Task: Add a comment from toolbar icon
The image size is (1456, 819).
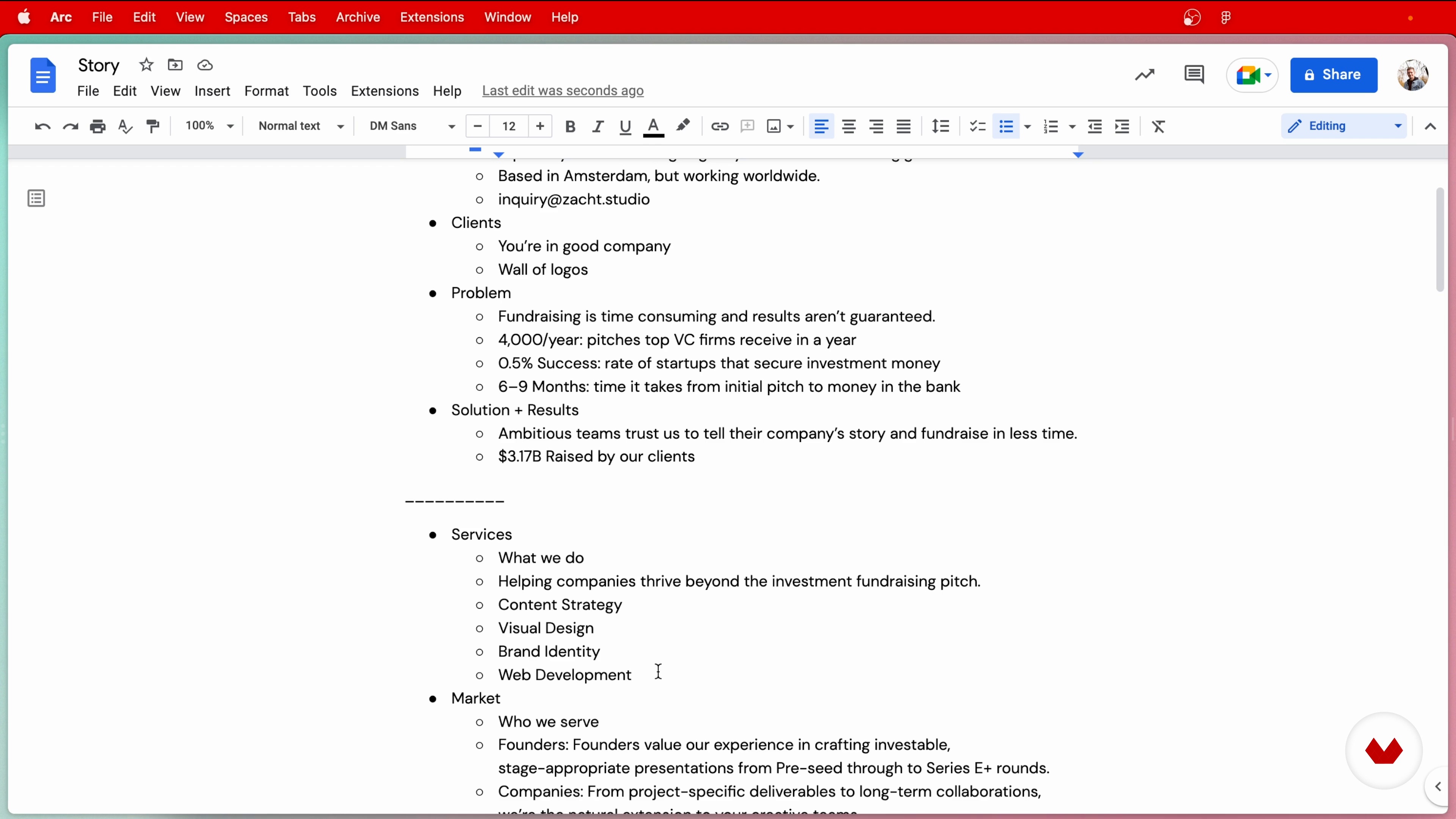Action: pos(747,126)
